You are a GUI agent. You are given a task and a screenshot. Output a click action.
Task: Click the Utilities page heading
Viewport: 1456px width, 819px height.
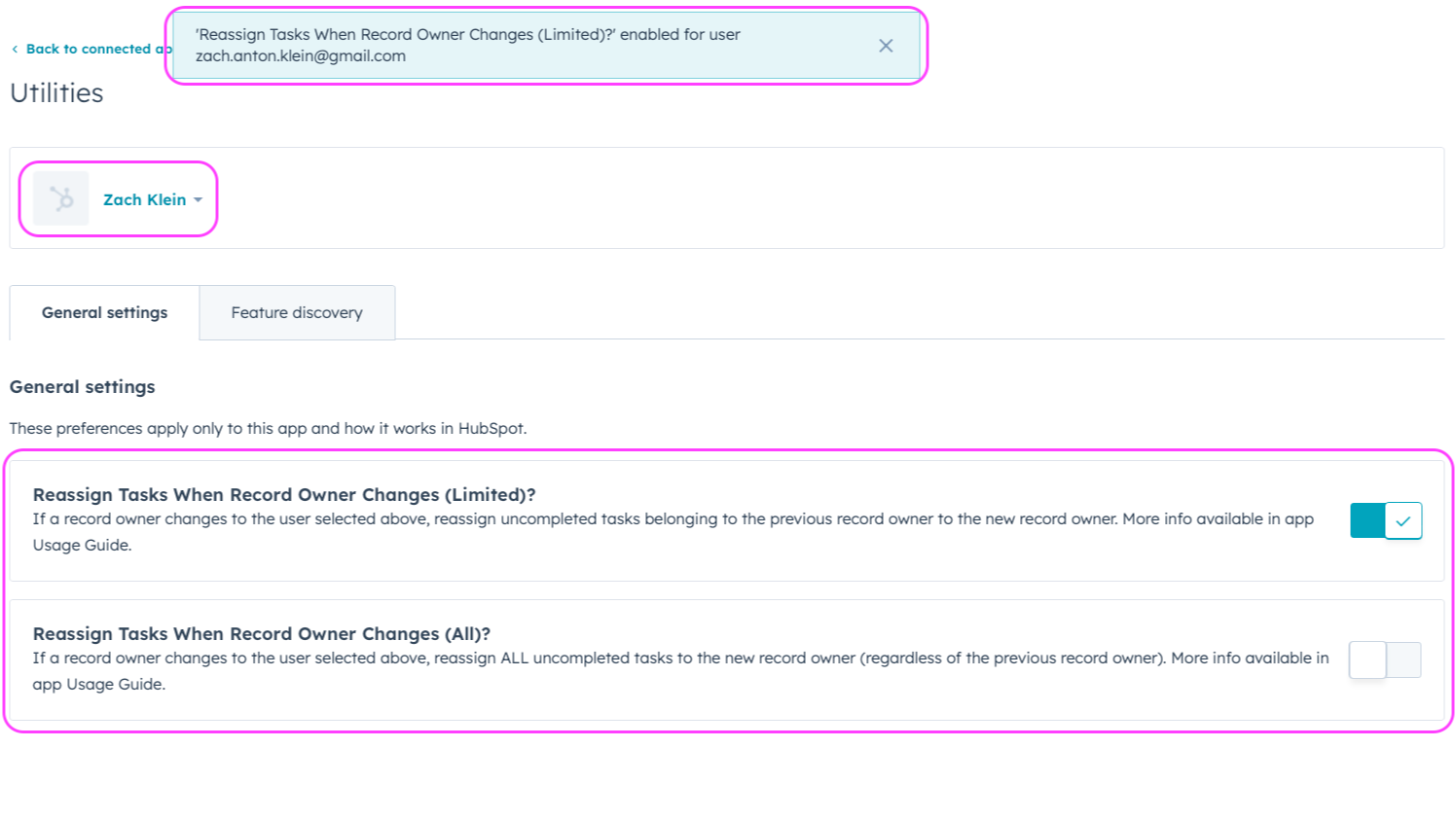(55, 92)
